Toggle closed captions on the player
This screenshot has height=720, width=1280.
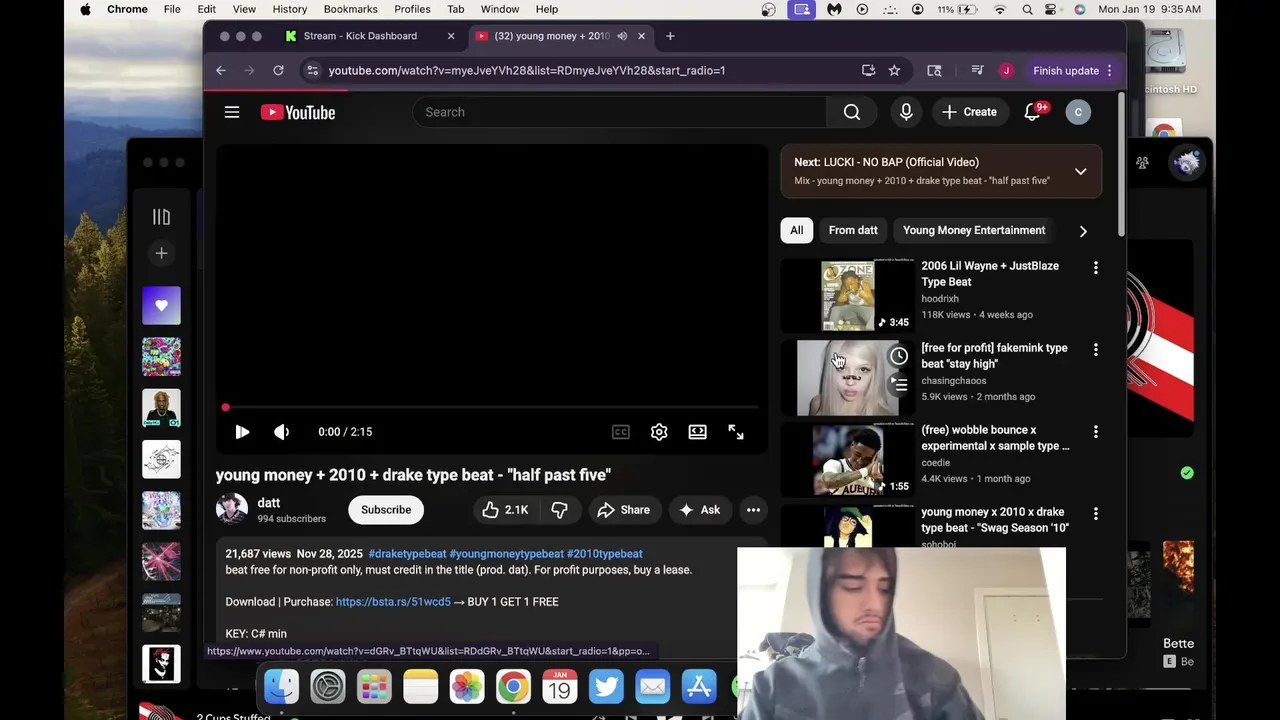621,432
